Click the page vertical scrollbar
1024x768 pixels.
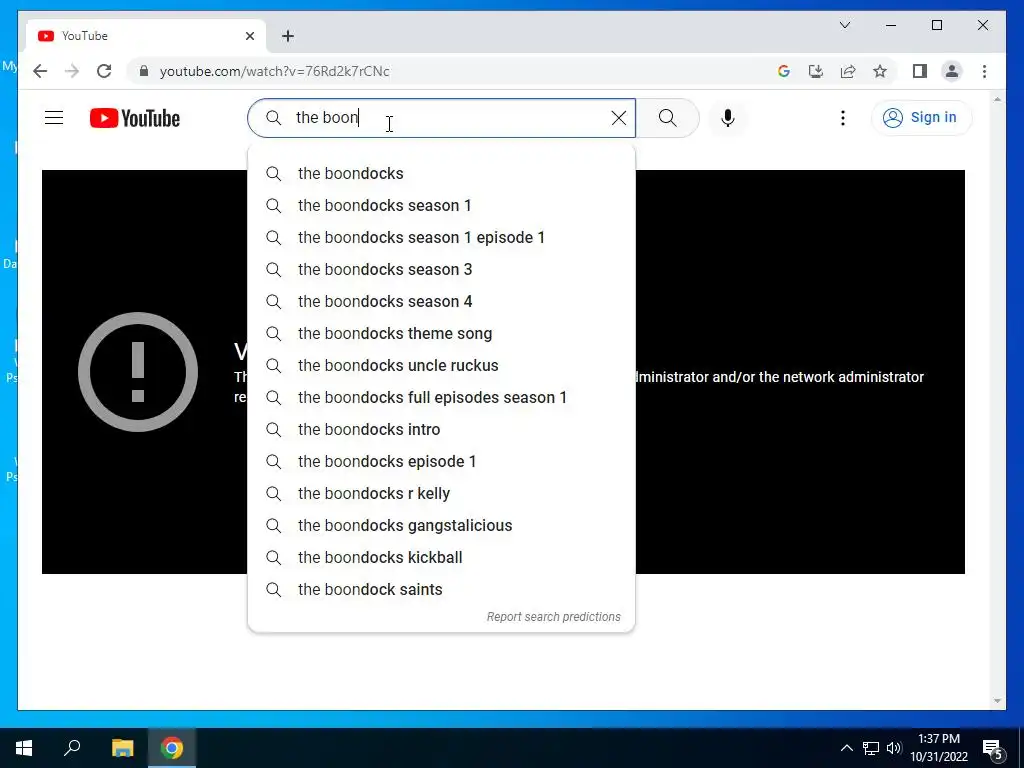point(997,400)
